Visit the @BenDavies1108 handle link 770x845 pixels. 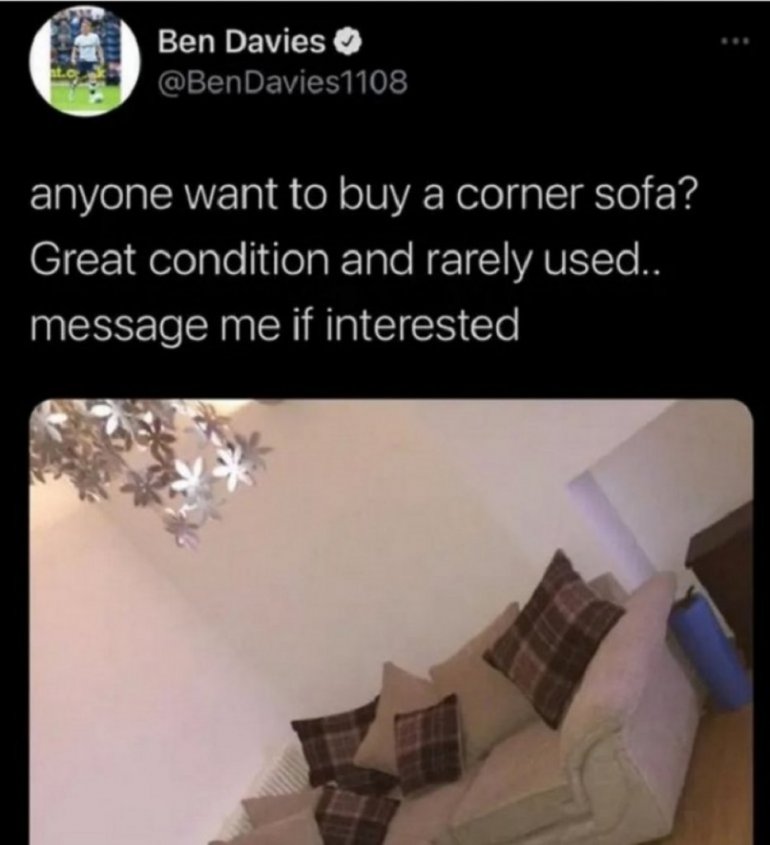point(282,82)
